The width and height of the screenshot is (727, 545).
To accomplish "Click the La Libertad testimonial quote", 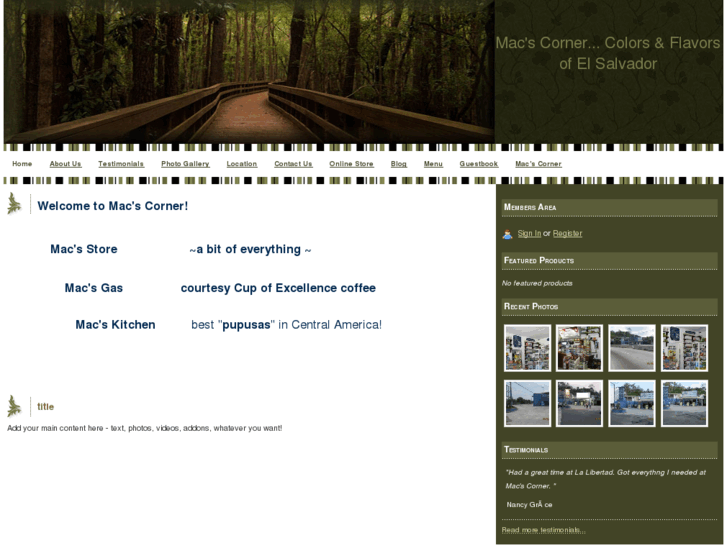I will click(606, 479).
